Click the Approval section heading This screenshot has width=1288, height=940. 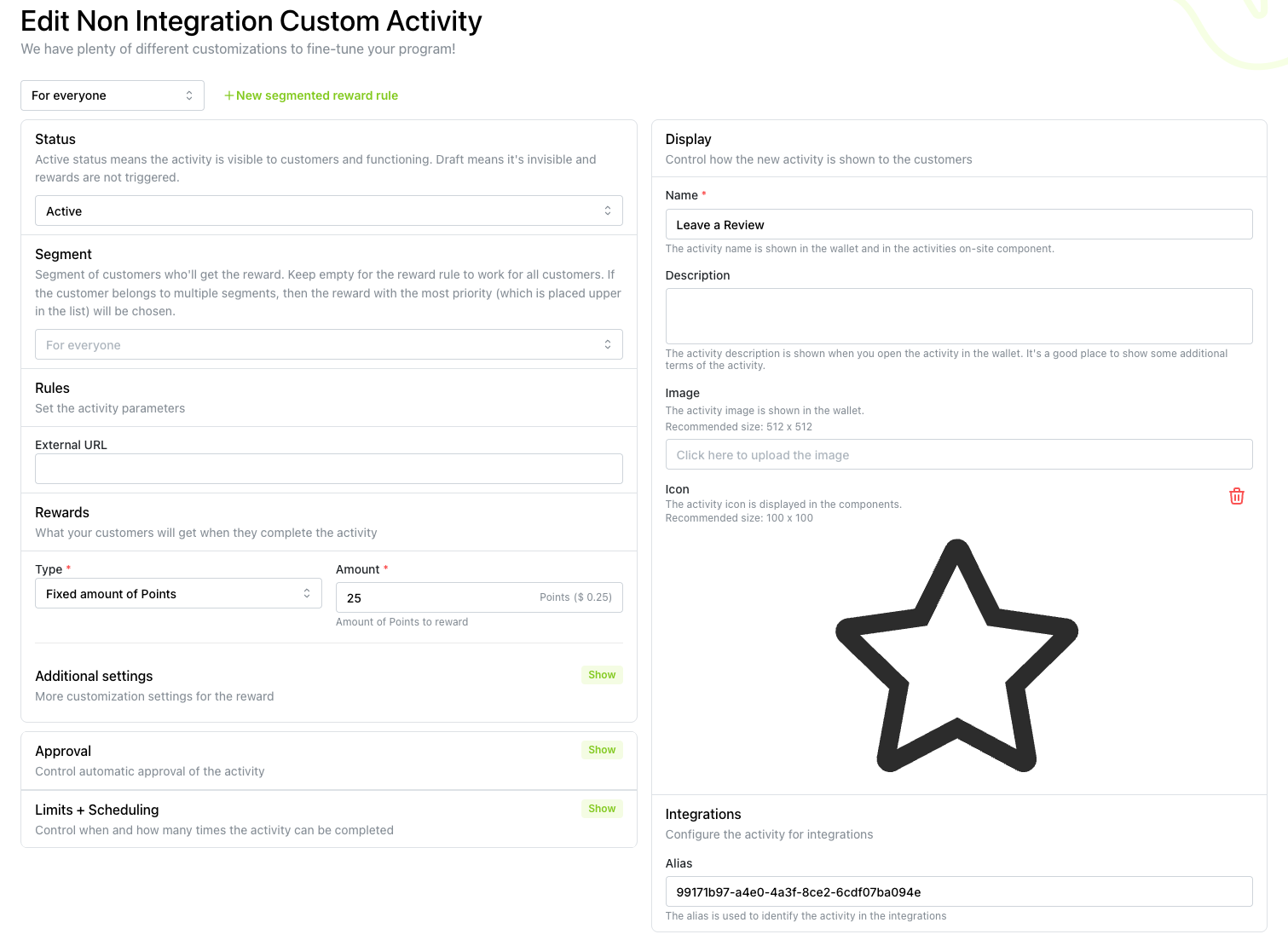pos(63,751)
